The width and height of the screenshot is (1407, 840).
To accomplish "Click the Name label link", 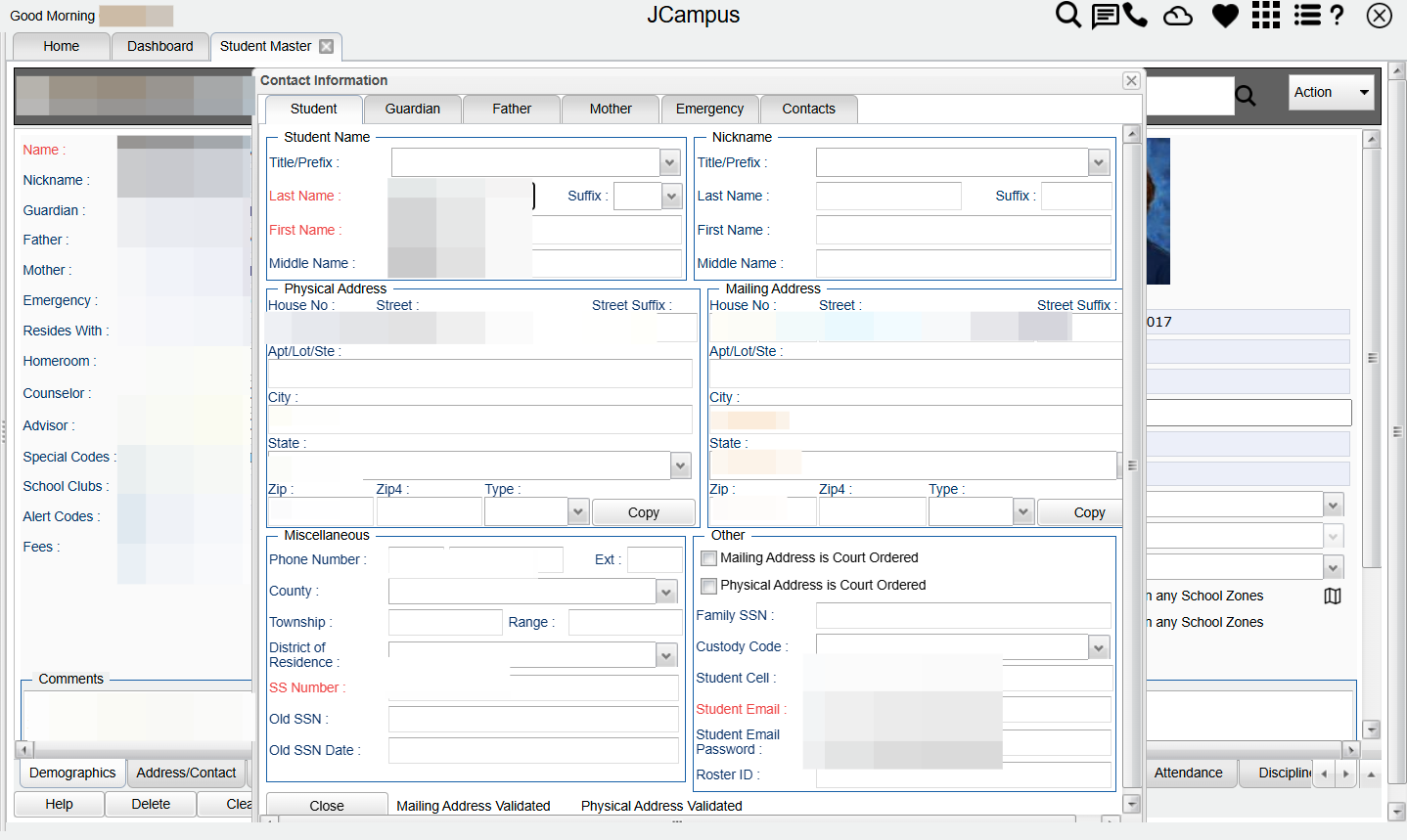I will point(44,150).
